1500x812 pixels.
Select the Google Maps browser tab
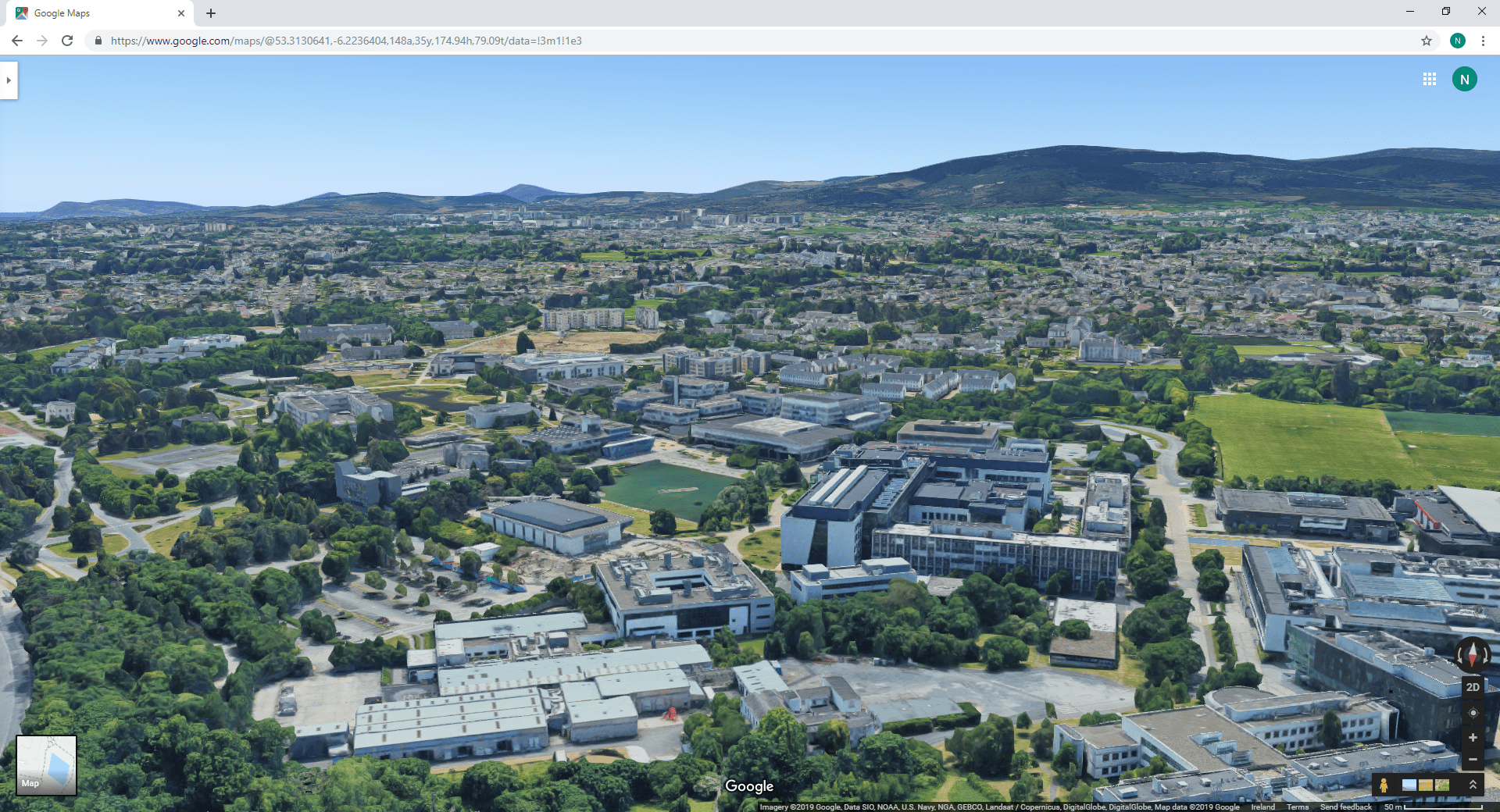pos(100,13)
